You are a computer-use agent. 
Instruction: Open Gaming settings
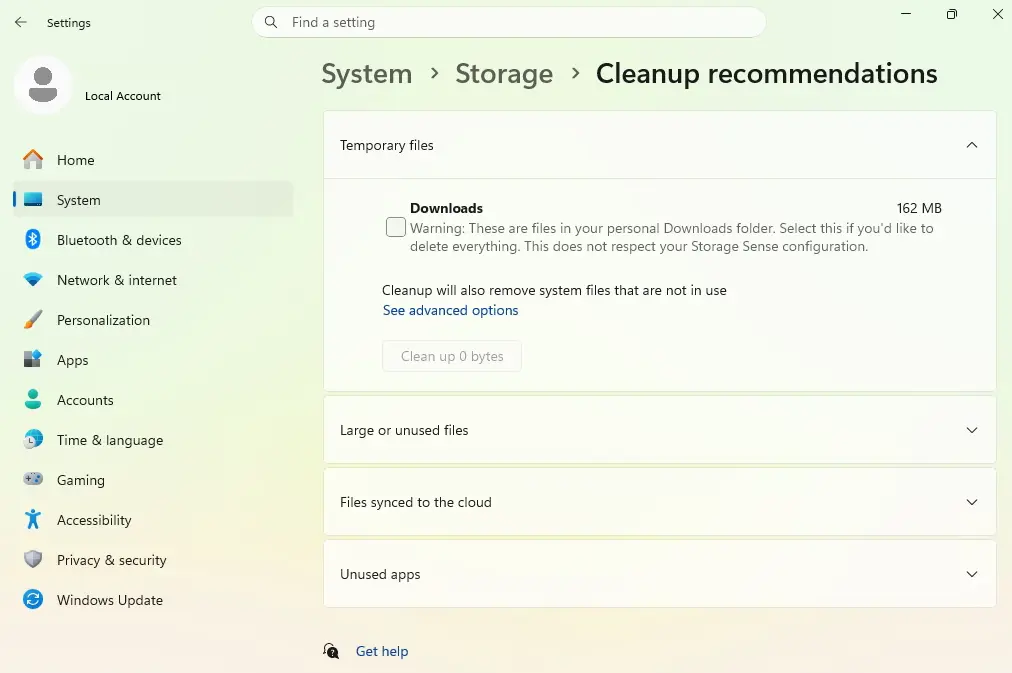click(x=153, y=479)
